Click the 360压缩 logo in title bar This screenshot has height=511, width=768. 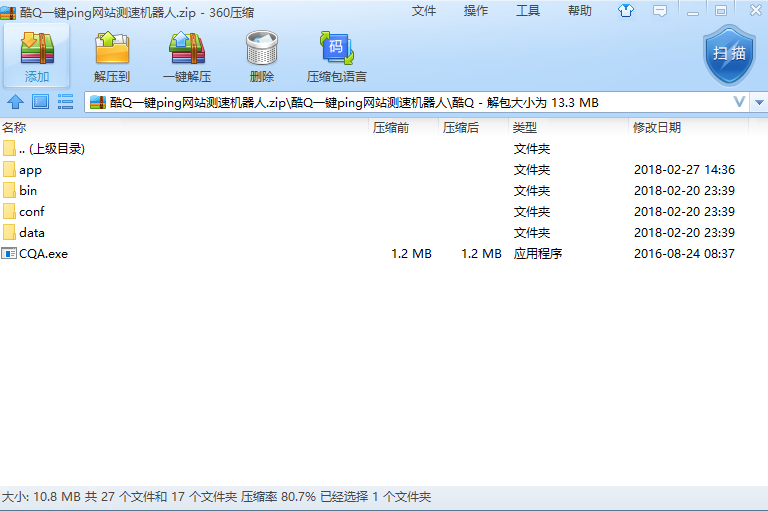(8, 12)
